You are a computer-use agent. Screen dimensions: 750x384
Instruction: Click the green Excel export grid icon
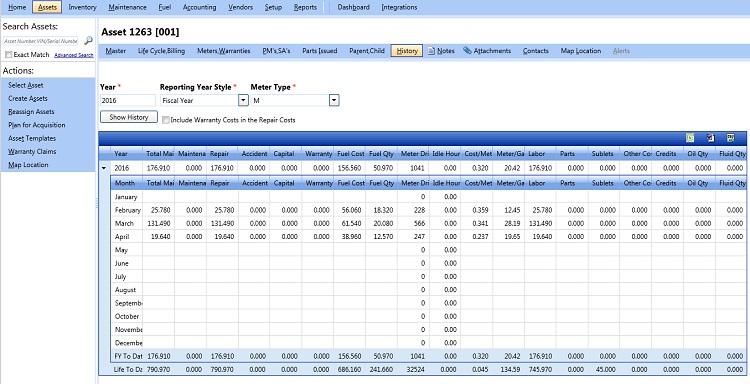click(690, 138)
